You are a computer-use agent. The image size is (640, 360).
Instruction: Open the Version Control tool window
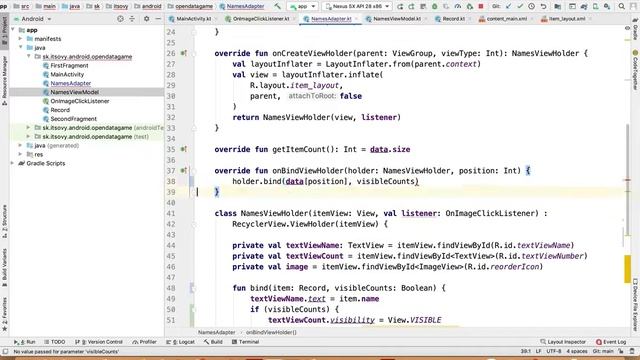pos(99,342)
